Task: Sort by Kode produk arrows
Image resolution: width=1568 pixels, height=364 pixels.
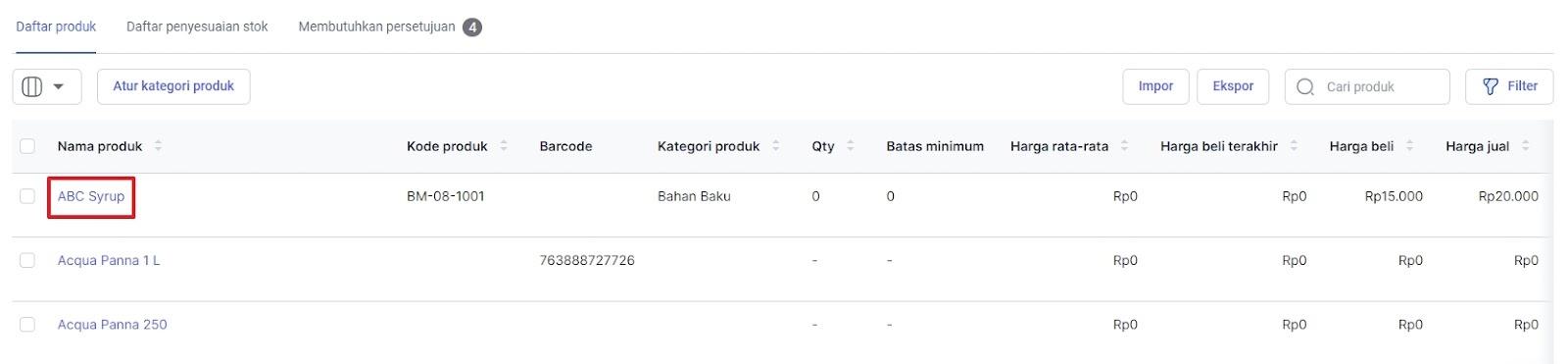Action: [x=504, y=145]
